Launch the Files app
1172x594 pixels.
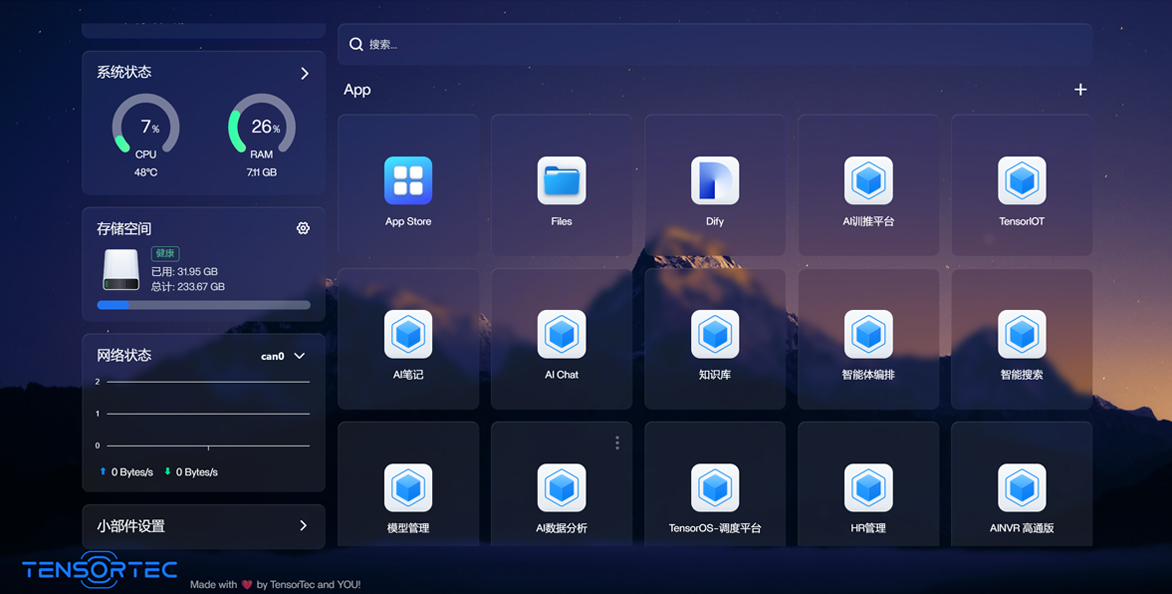561,181
